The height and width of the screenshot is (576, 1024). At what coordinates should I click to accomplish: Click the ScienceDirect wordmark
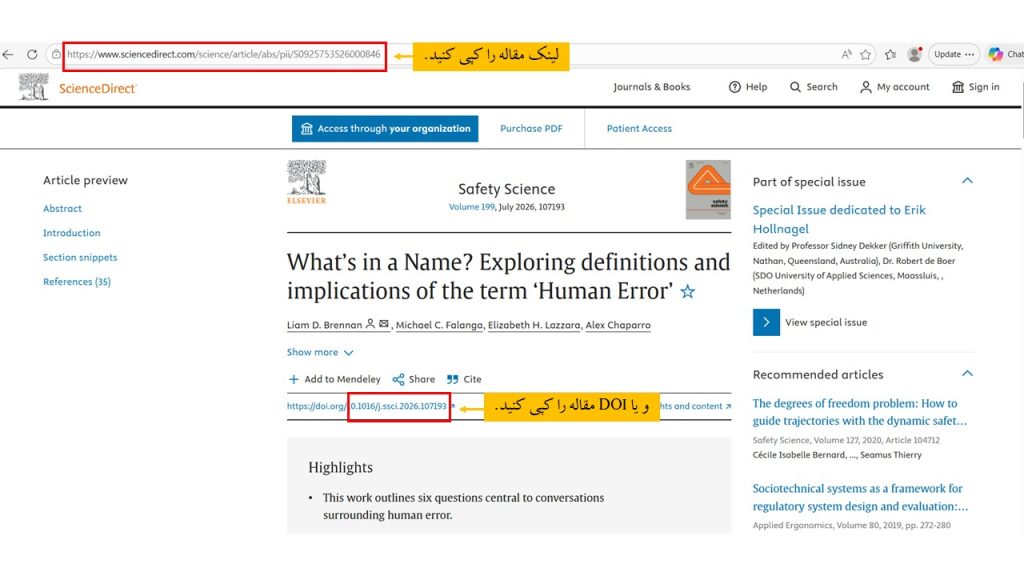click(98, 88)
